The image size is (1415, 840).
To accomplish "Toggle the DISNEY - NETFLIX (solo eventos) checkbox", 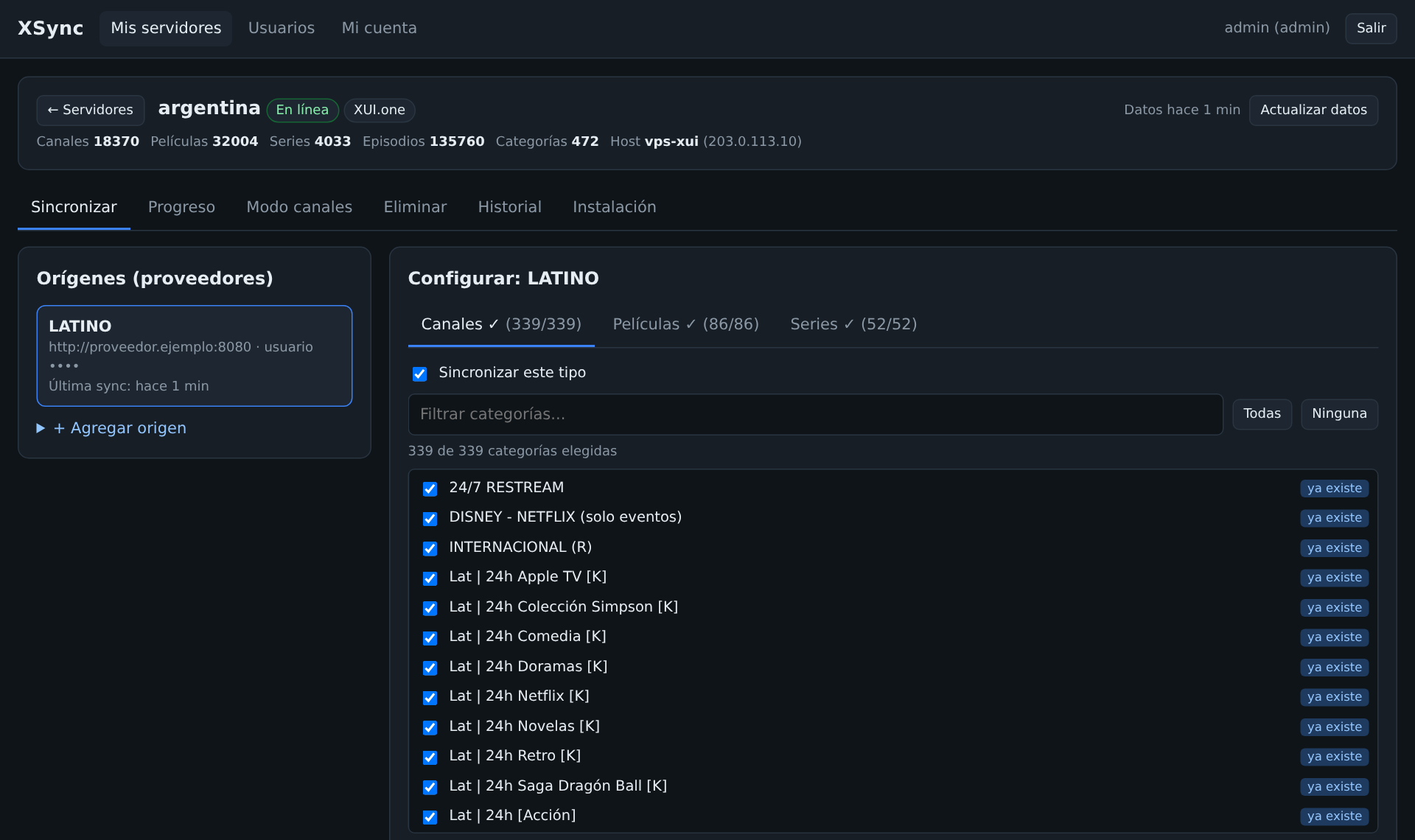I will click(430, 519).
